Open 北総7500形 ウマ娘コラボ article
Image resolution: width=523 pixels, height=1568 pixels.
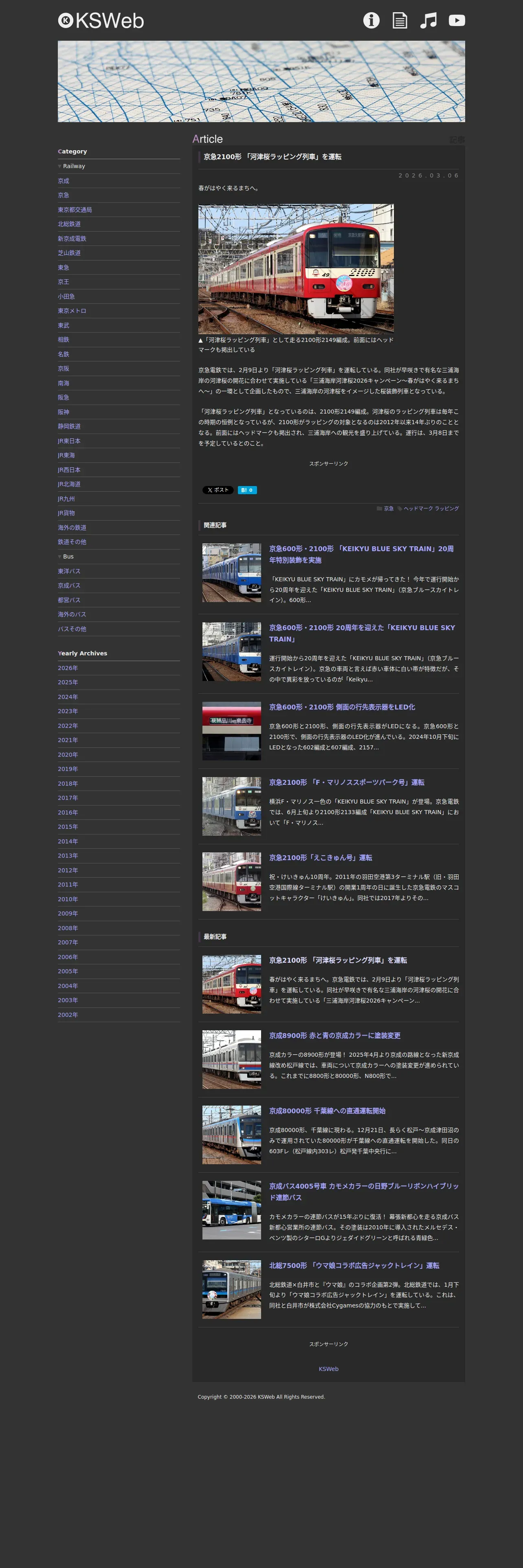pyautogui.click(x=354, y=1266)
